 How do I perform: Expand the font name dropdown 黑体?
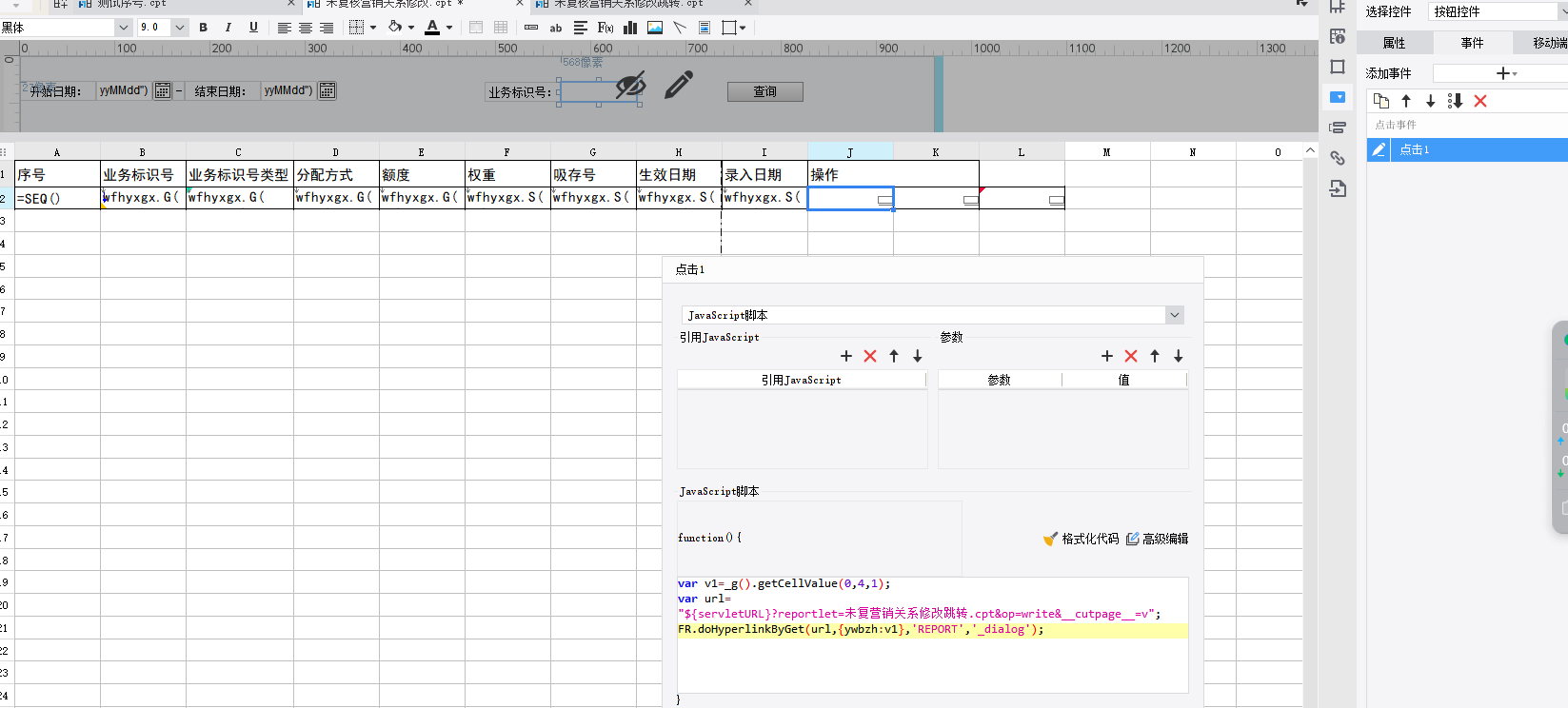tap(124, 28)
